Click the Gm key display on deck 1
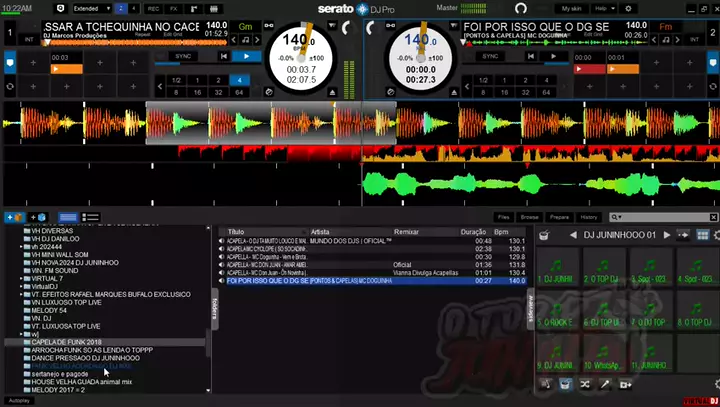 [x=245, y=27]
